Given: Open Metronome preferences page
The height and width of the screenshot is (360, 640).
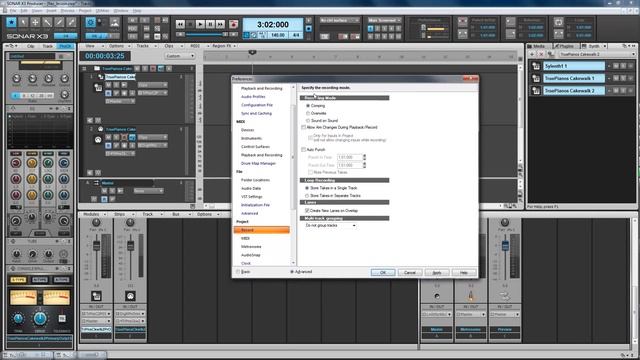Looking at the screenshot, I should (251, 247).
